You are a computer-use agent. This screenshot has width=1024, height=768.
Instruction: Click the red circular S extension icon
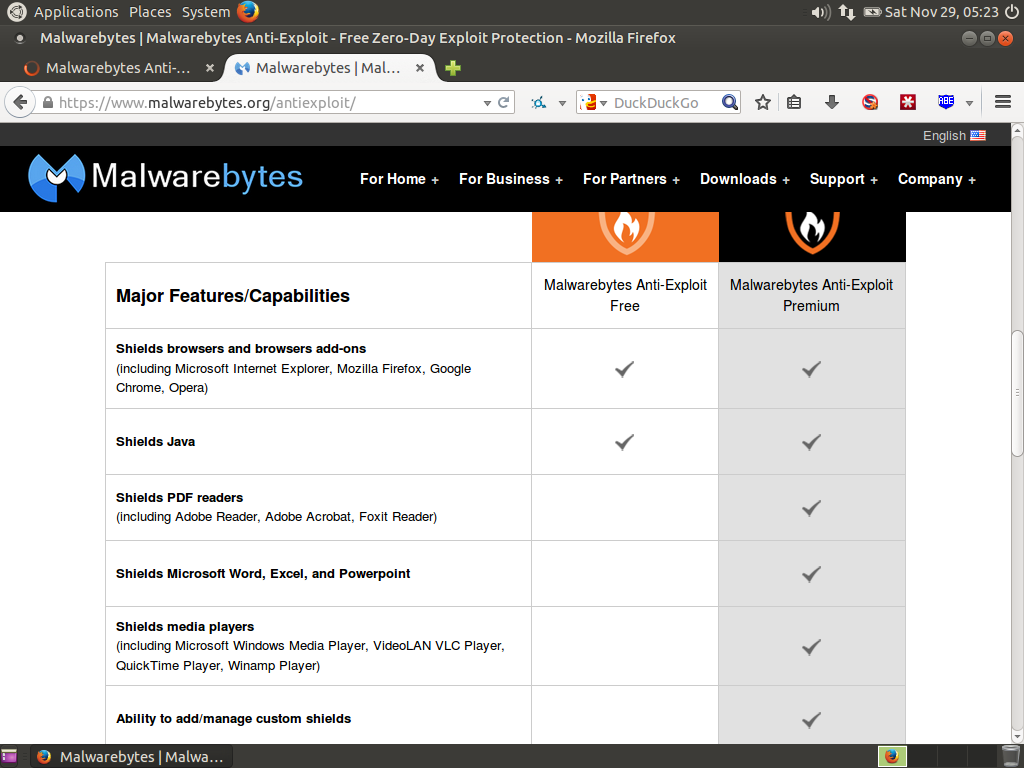pos(869,103)
